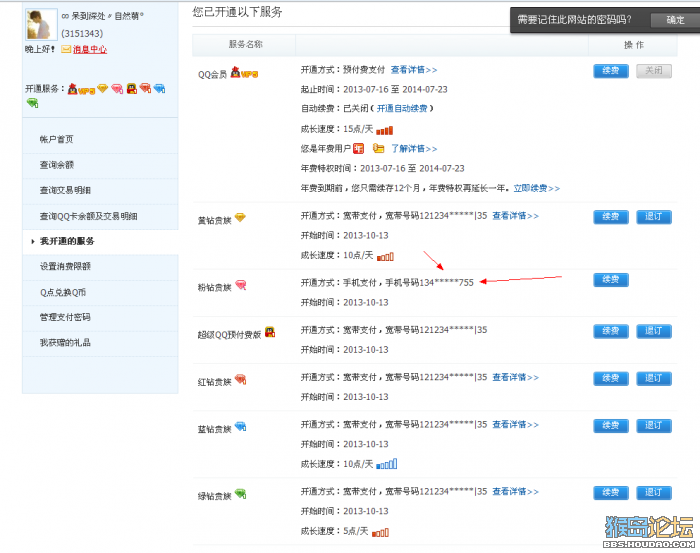
Task: Open 查询余额 in the sidebar
Action: (56, 165)
